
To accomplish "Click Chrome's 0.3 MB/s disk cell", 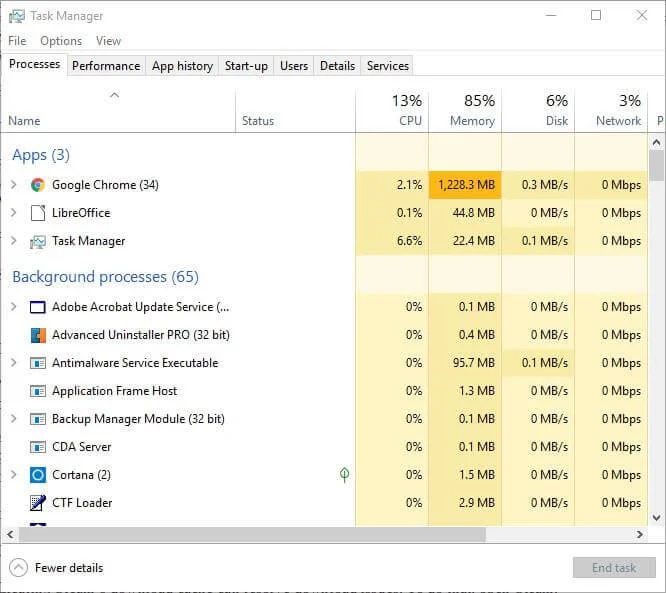I will coord(538,185).
